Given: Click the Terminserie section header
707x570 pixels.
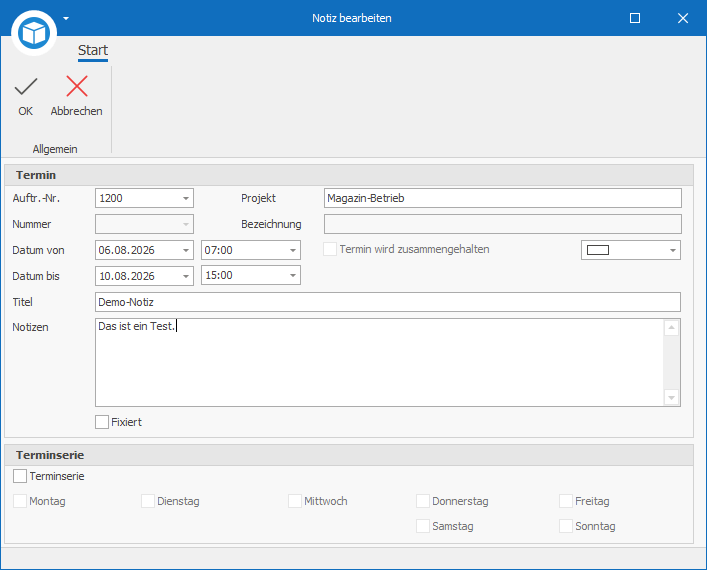Looking at the screenshot, I should point(349,455).
